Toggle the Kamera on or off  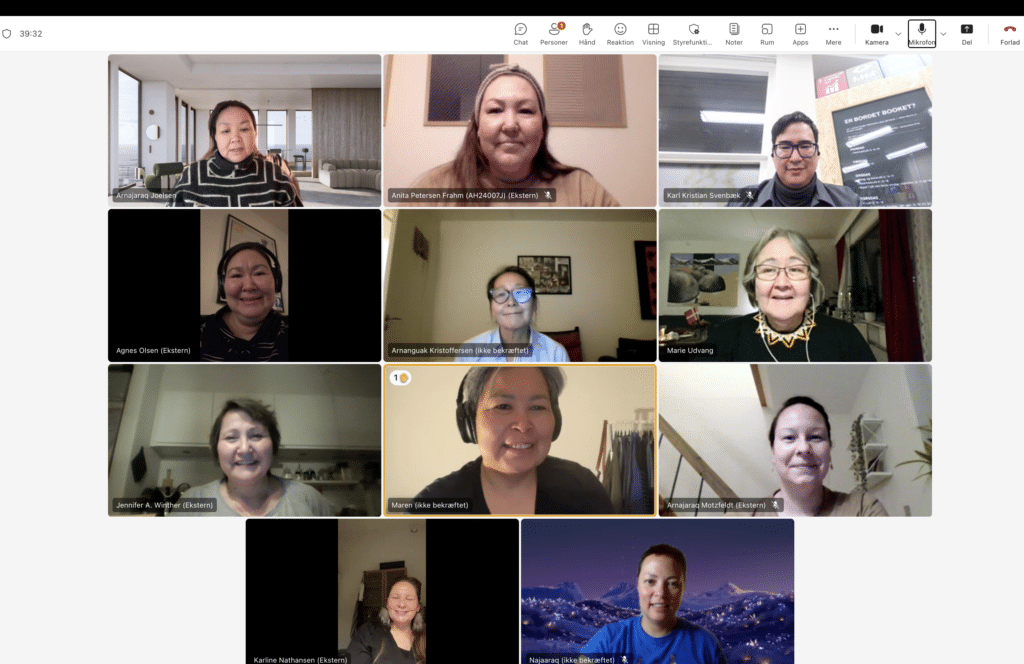(876, 33)
